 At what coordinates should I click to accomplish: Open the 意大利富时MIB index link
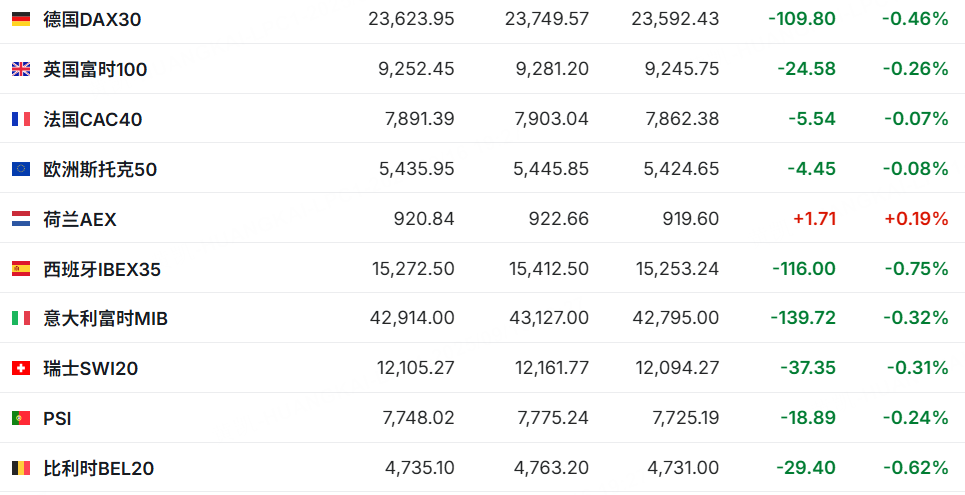point(106,318)
